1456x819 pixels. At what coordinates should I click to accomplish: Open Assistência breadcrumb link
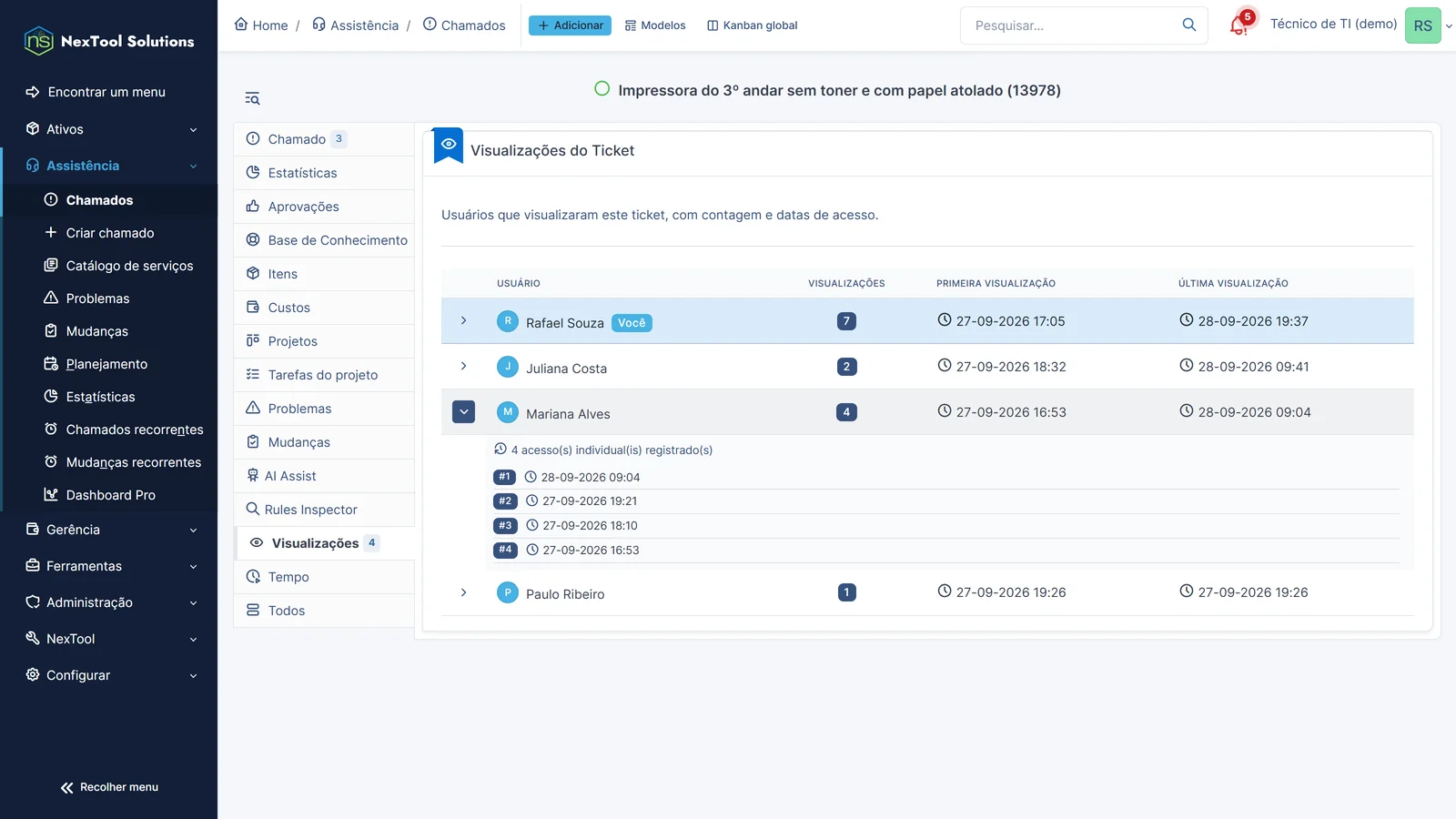pyautogui.click(x=355, y=25)
